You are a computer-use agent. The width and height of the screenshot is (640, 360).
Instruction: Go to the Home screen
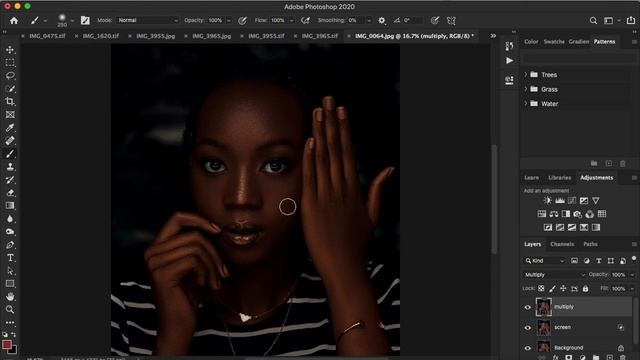(x=14, y=20)
